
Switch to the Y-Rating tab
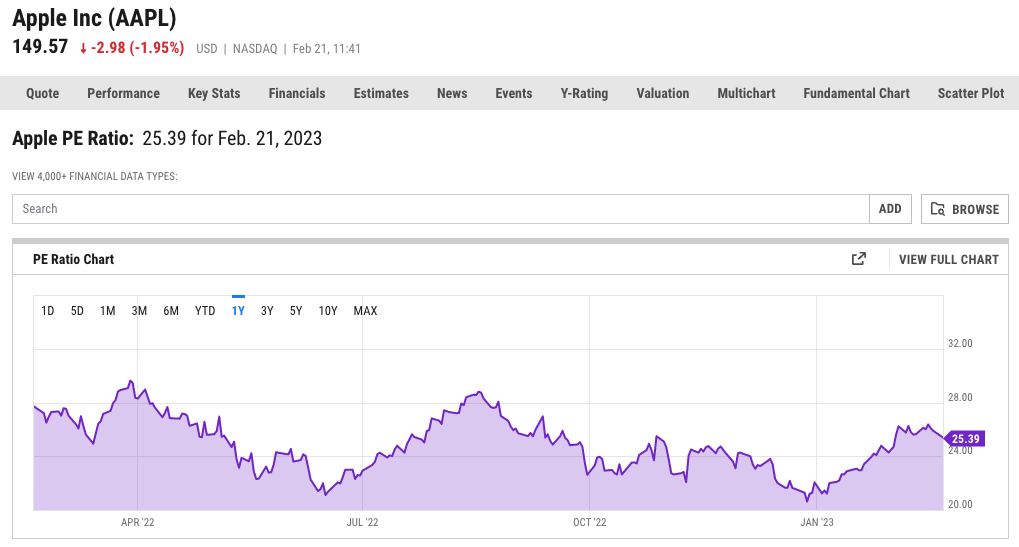[584, 93]
